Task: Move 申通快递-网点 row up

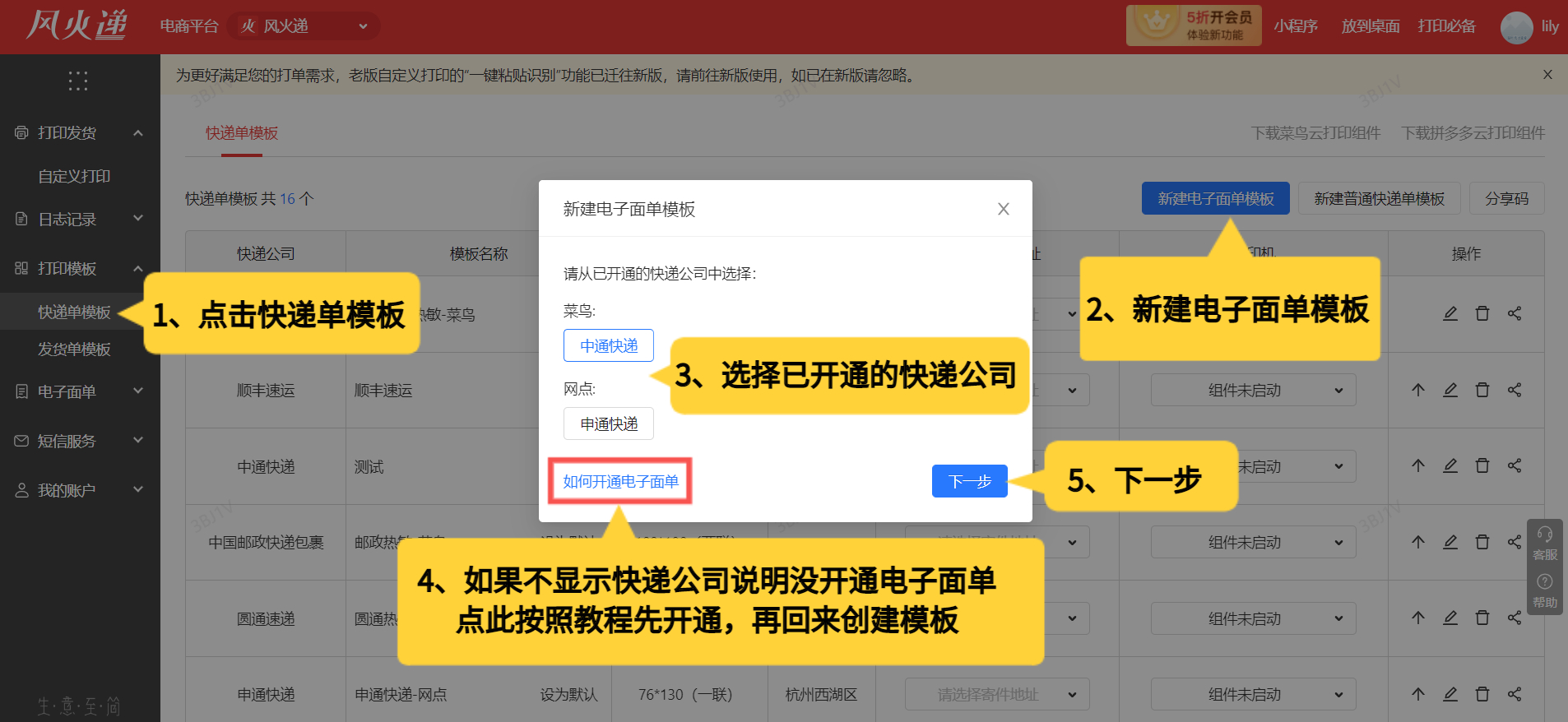Action: pyautogui.click(x=1418, y=694)
